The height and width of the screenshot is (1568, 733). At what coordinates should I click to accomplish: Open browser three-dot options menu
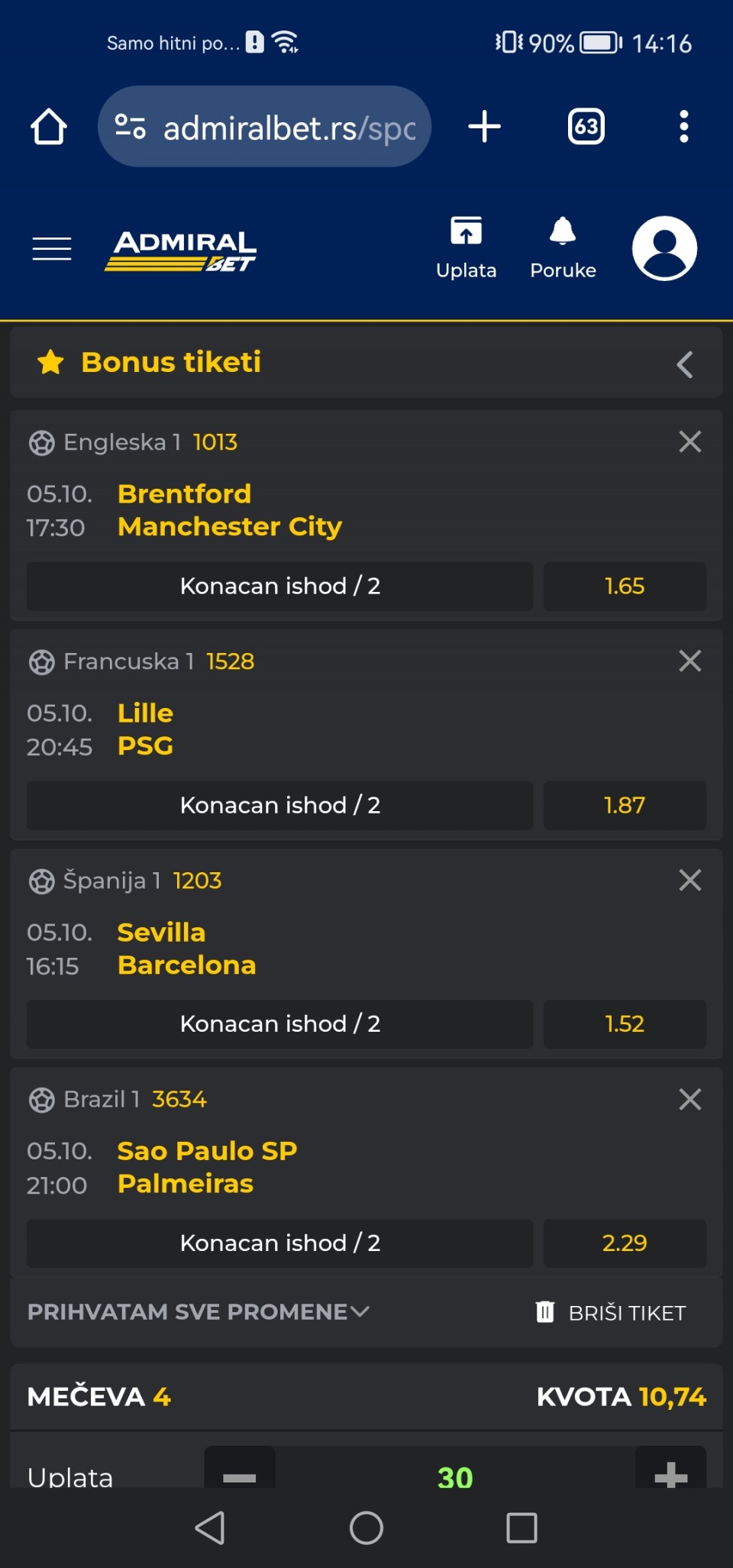(x=683, y=127)
